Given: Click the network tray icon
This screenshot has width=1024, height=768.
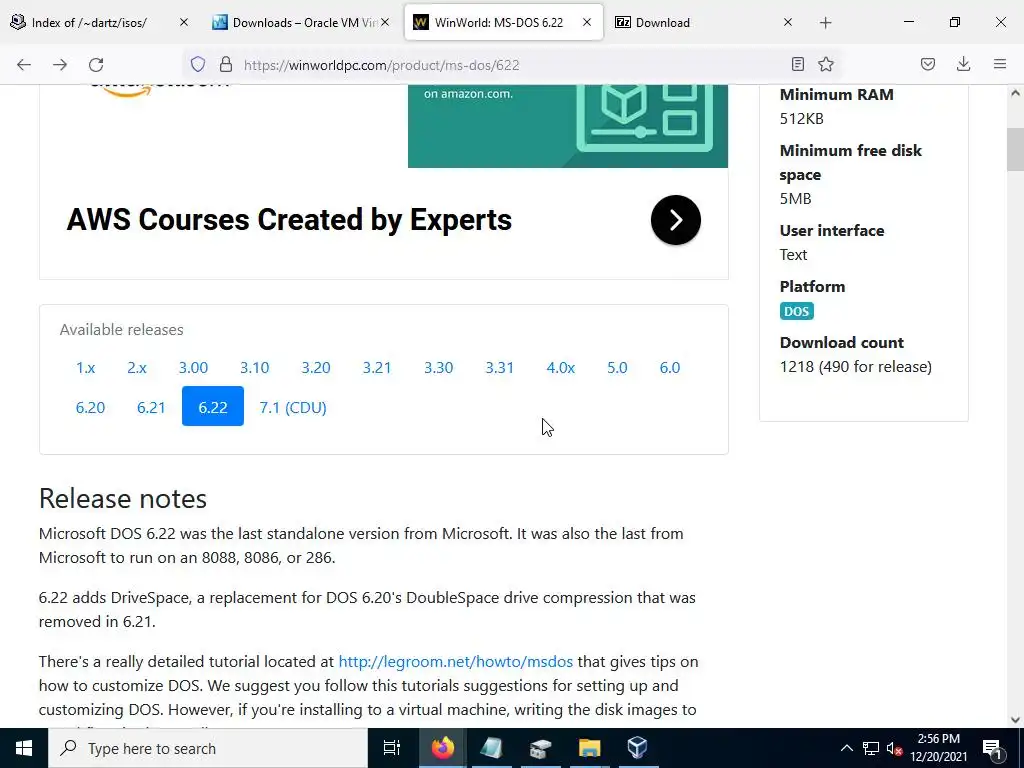Looking at the screenshot, I should coord(871,748).
